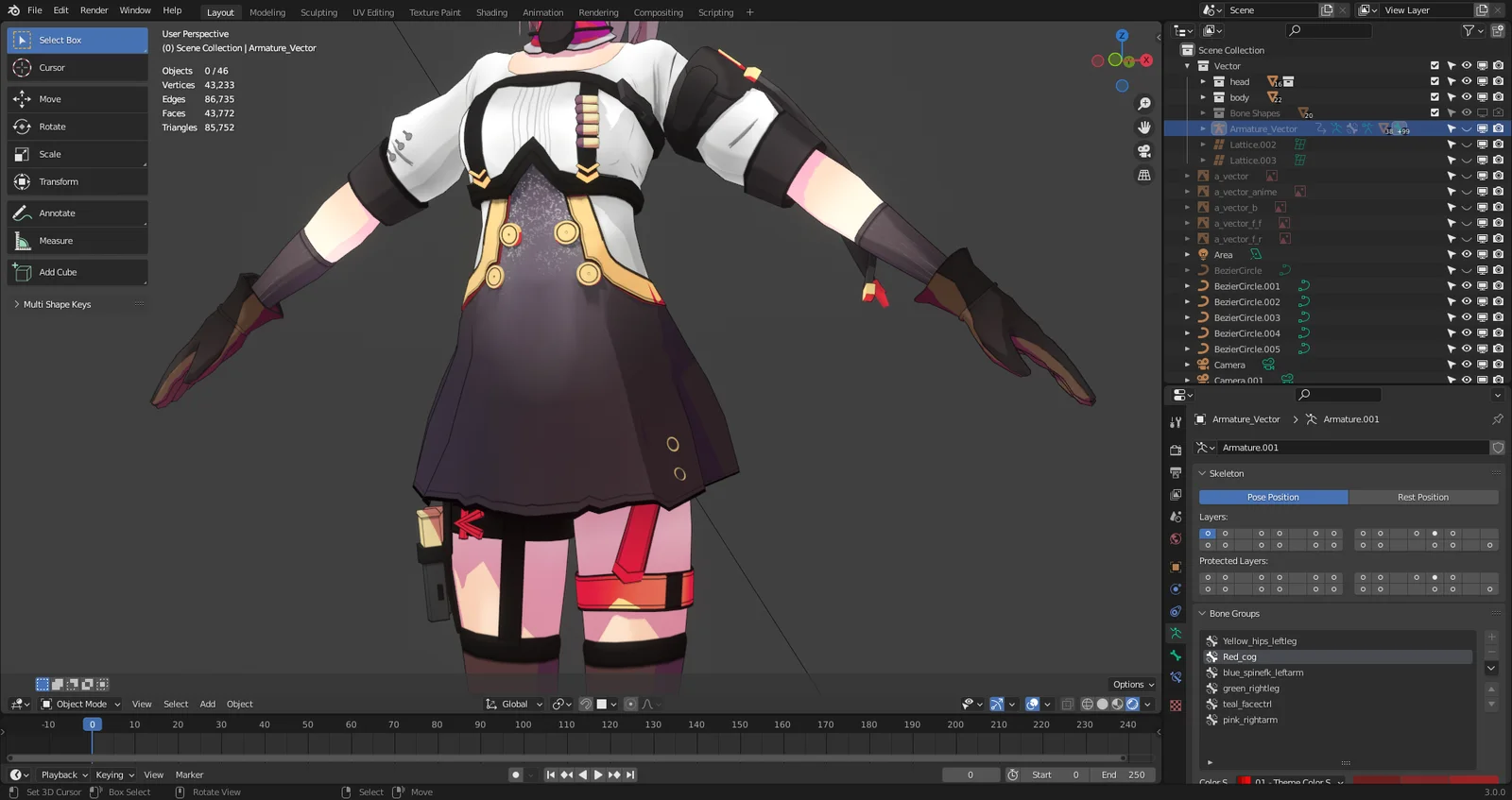This screenshot has height=800, width=1512.
Task: Open the Tool properties tab
Action: coord(1176,422)
